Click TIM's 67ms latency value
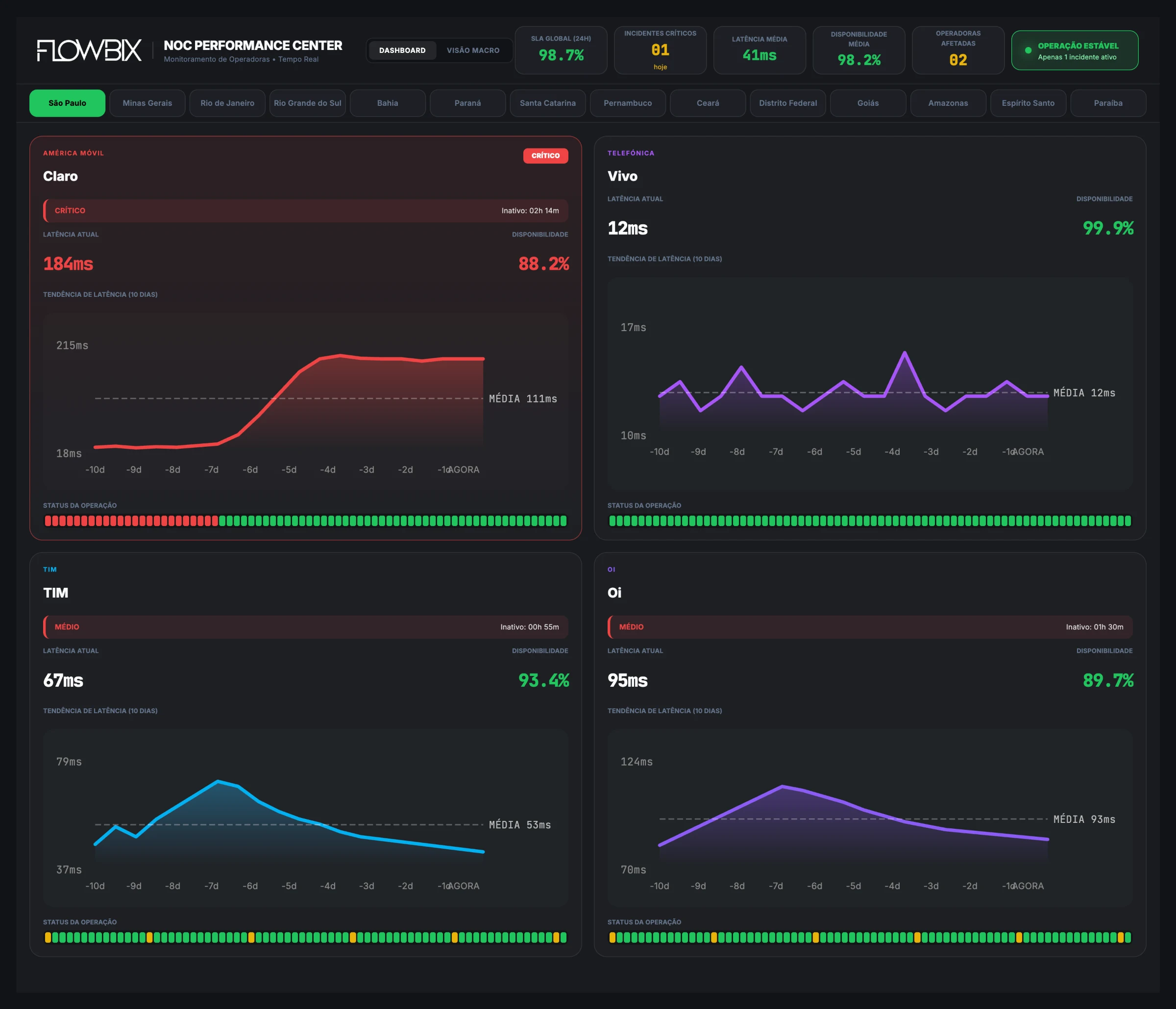Image resolution: width=1176 pixels, height=1009 pixels. pos(64,680)
